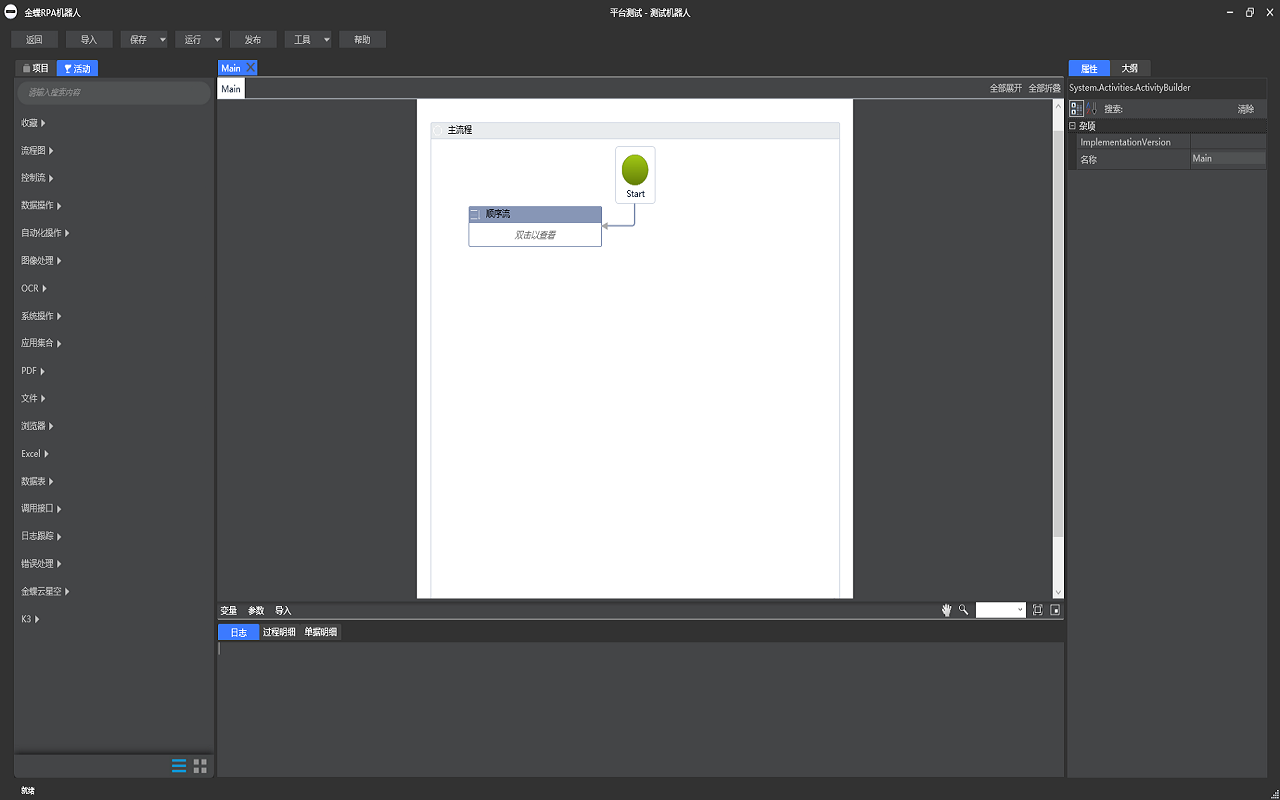
Task: Expand the 文件 category
Action: pos(33,398)
